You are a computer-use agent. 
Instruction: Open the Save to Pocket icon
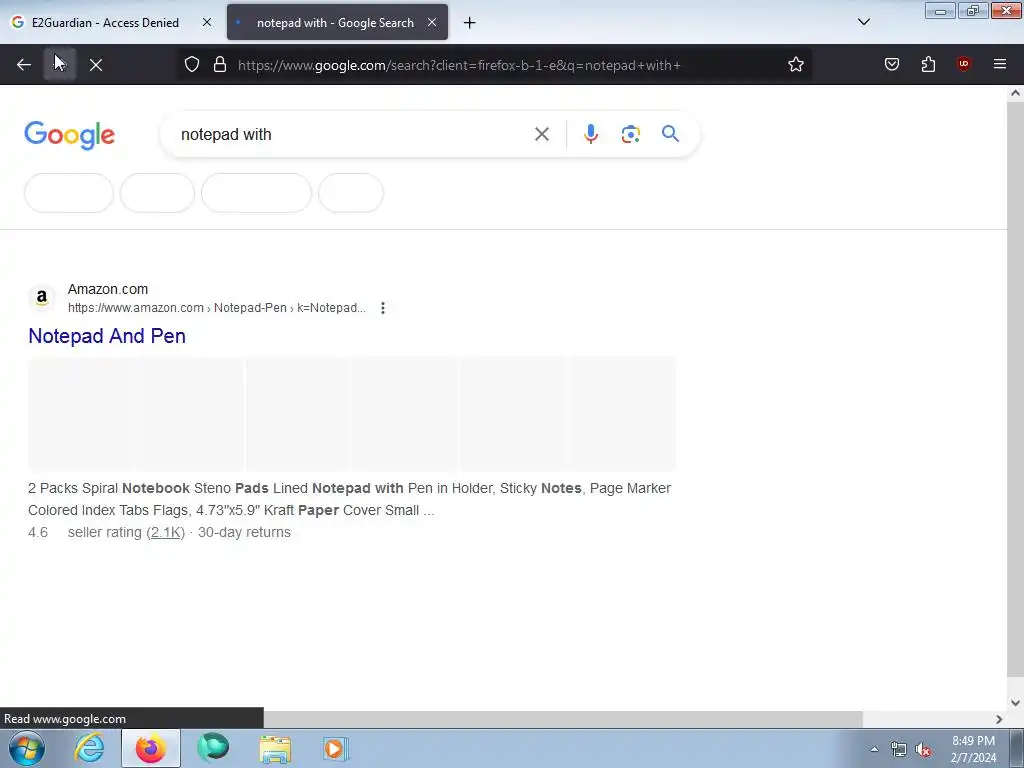pos(892,65)
